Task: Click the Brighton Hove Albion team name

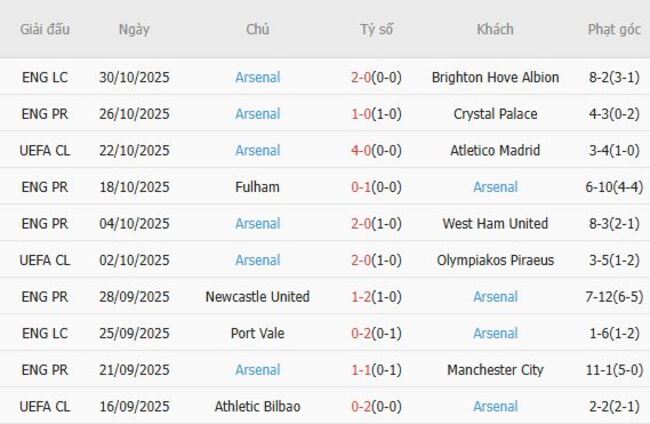Action: (x=495, y=77)
